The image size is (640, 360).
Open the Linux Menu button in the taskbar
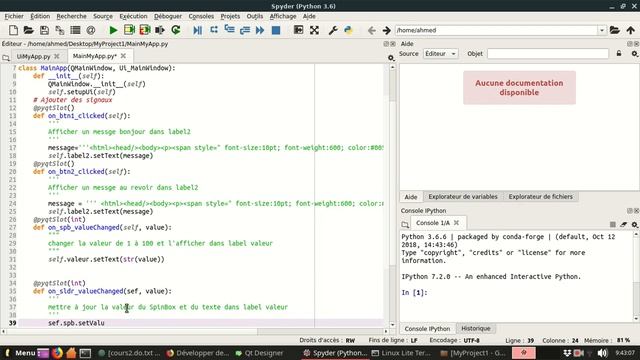coord(21,353)
